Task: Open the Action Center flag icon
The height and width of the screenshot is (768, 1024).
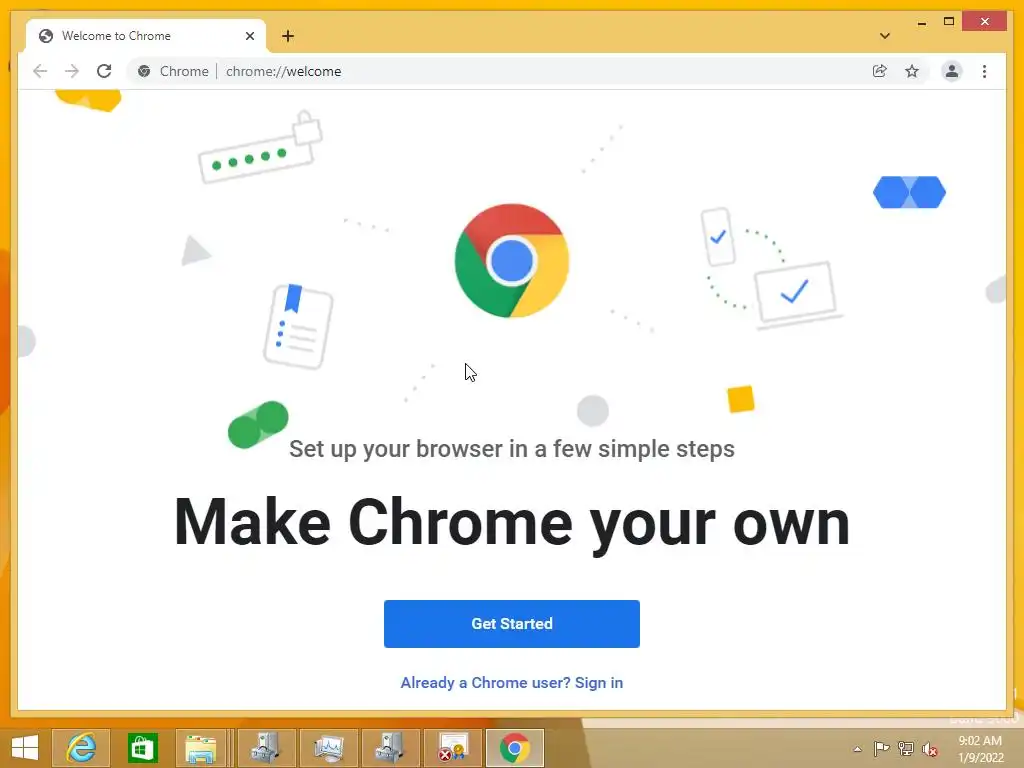Action: pos(881,749)
